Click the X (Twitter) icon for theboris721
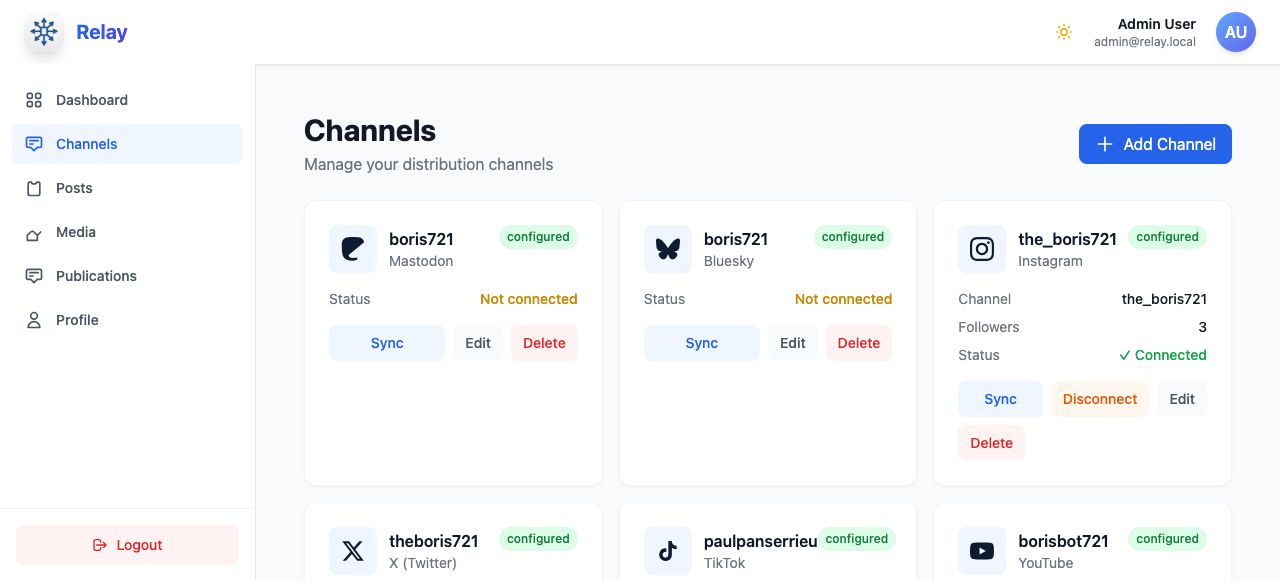 click(353, 551)
